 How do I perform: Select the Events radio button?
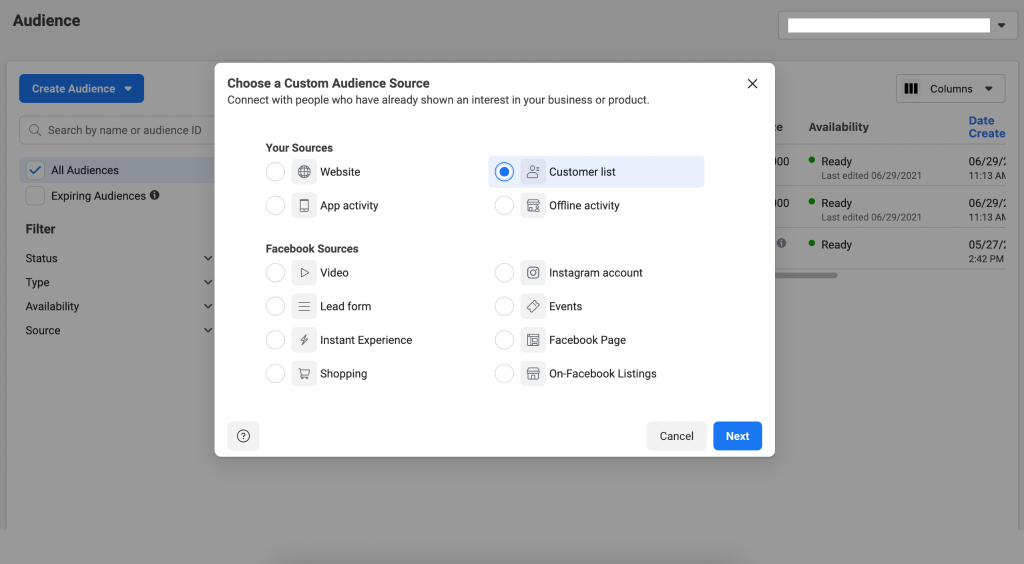504,306
